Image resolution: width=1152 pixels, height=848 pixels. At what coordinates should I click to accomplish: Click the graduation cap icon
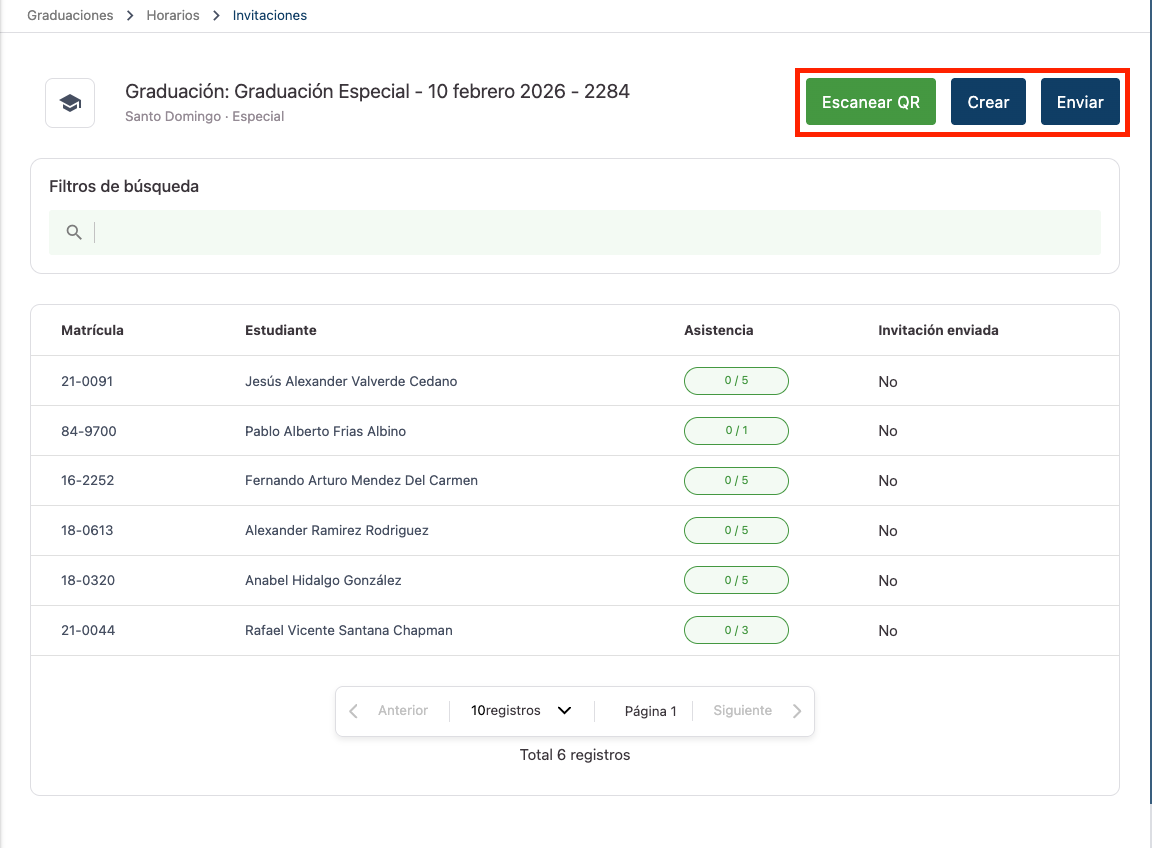pyautogui.click(x=70, y=103)
